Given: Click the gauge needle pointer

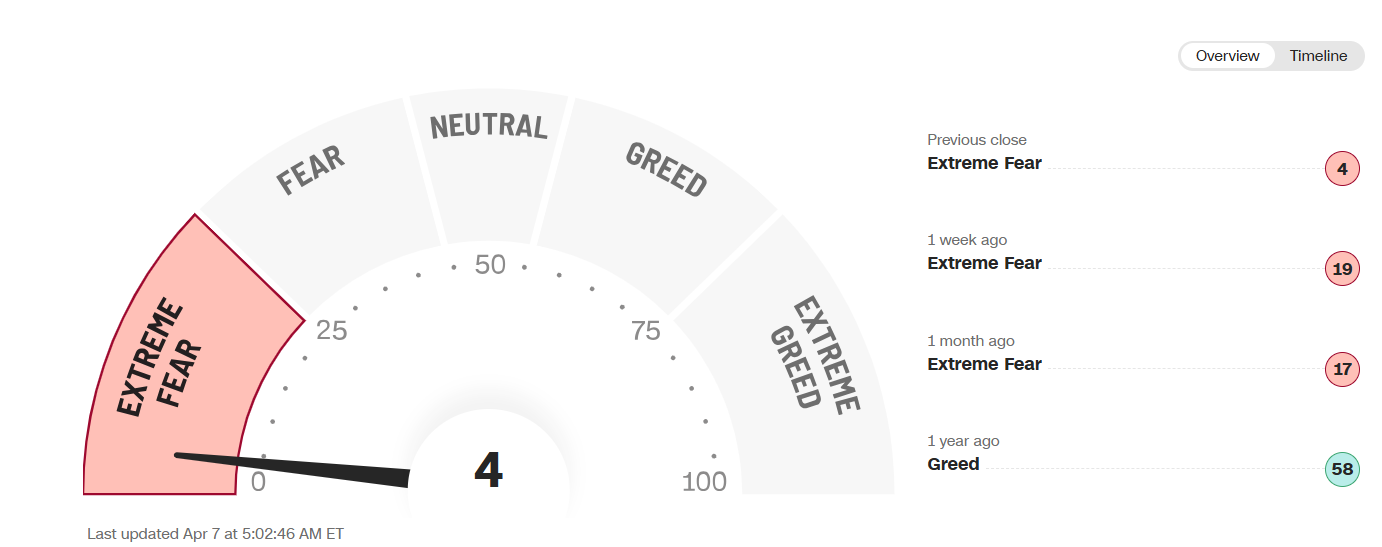Looking at the screenshot, I should (x=292, y=470).
